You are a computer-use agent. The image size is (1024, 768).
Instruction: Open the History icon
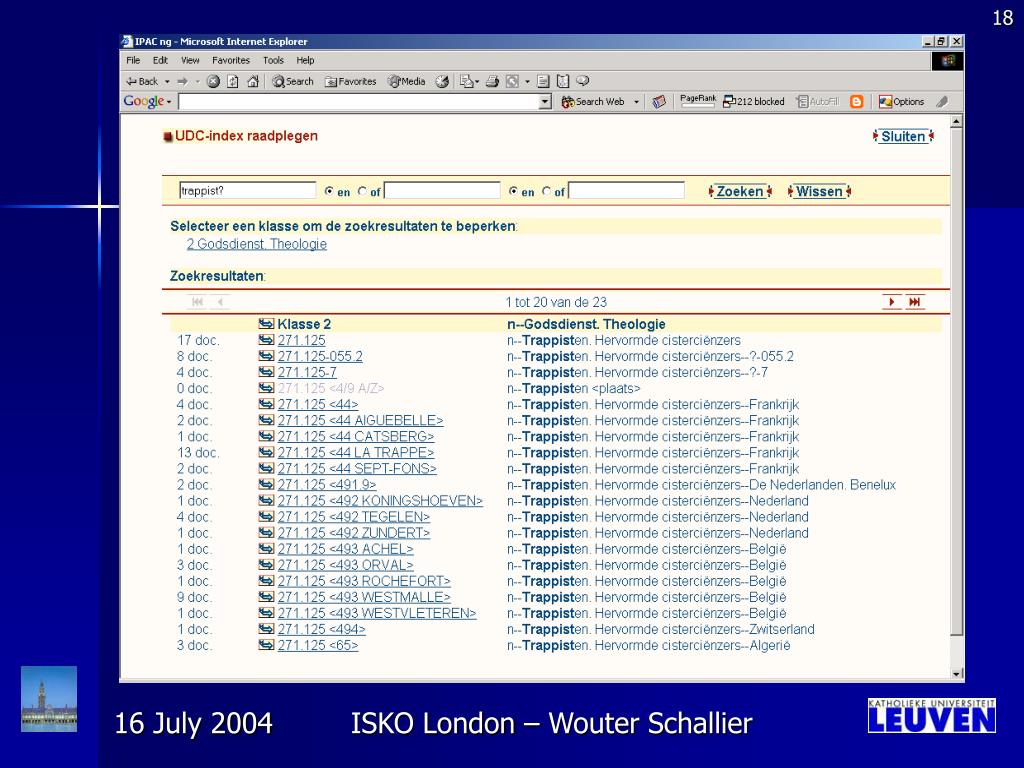[x=442, y=82]
